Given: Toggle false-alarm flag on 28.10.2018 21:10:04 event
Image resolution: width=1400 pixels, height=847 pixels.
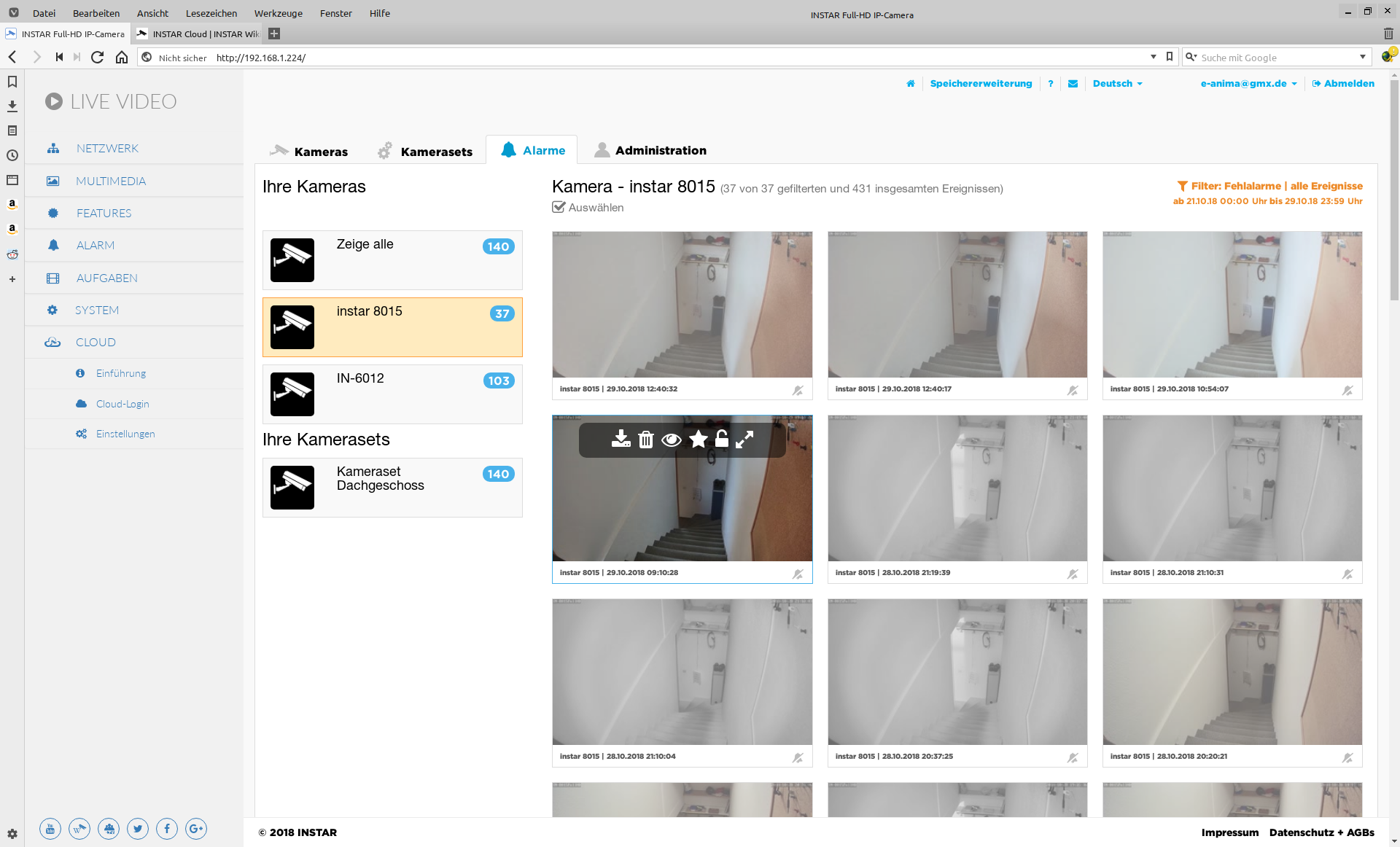Looking at the screenshot, I should point(798,757).
